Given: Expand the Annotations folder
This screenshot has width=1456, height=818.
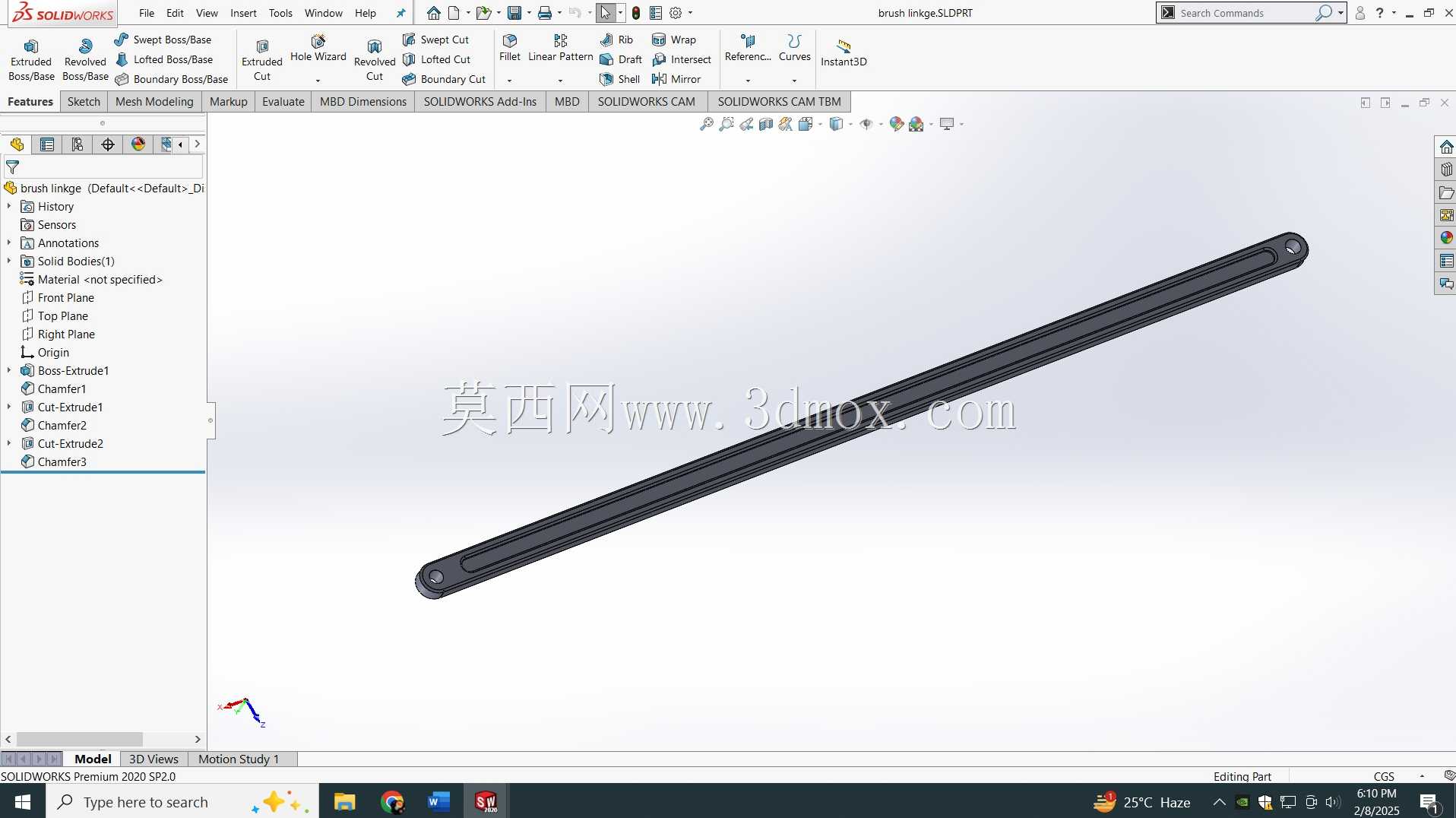Looking at the screenshot, I should pos(9,243).
